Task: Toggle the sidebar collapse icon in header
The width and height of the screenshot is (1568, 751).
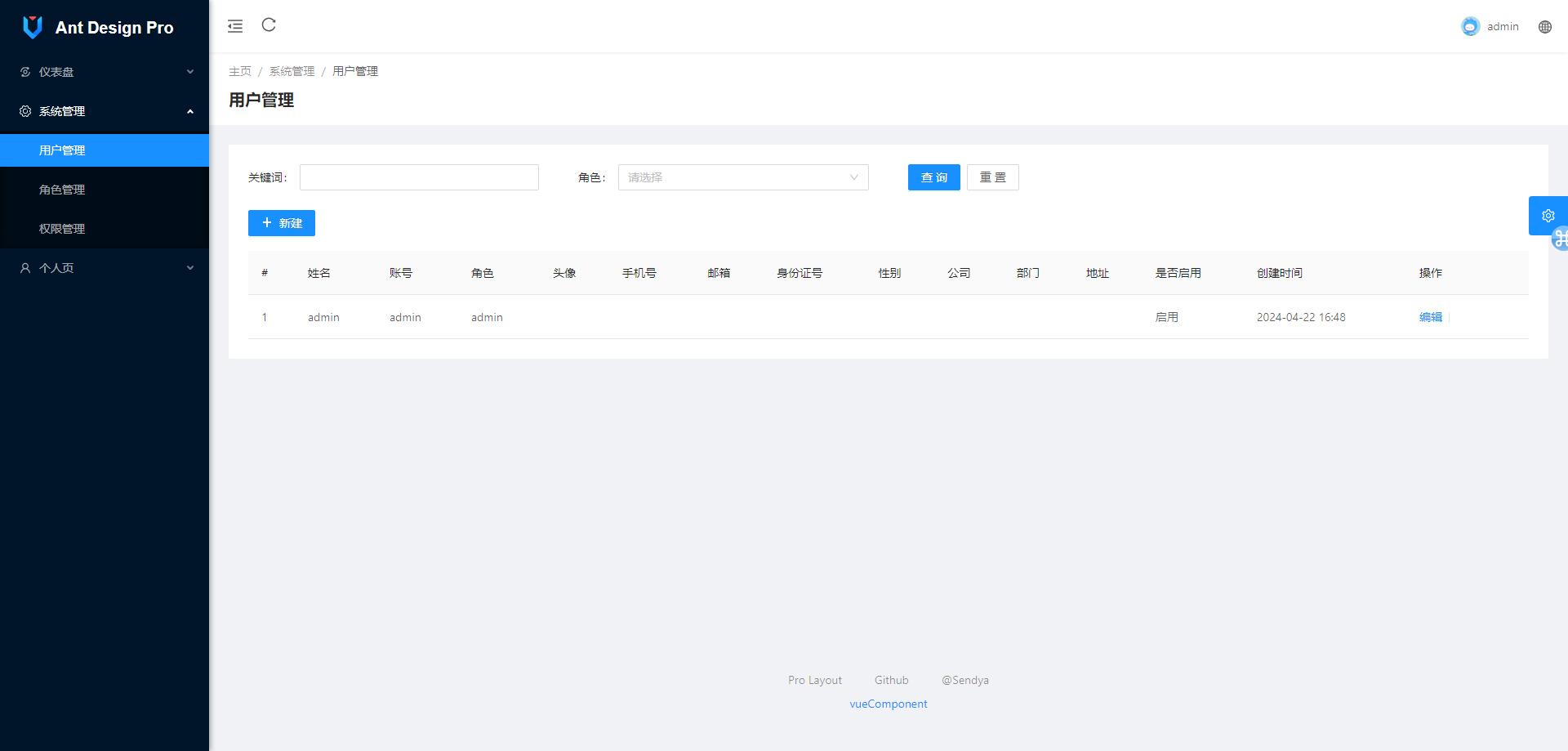Action: coord(235,26)
